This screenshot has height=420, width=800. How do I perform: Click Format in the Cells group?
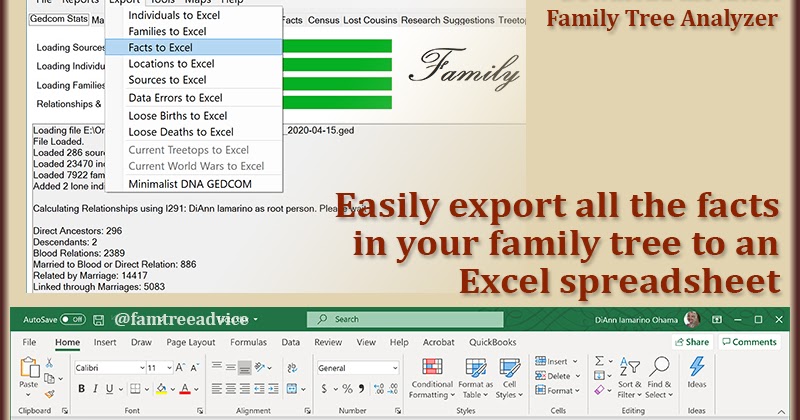(x=557, y=391)
